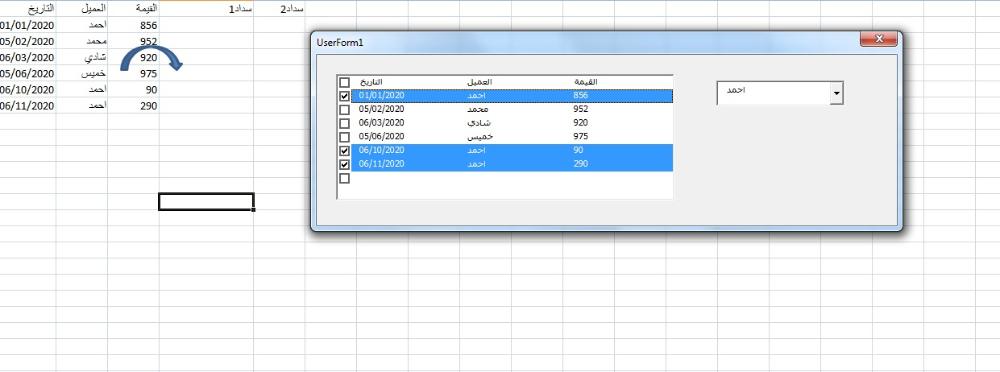Select spreadsheet cell containing 856
Screen dimensions: 1000x372
(133, 26)
